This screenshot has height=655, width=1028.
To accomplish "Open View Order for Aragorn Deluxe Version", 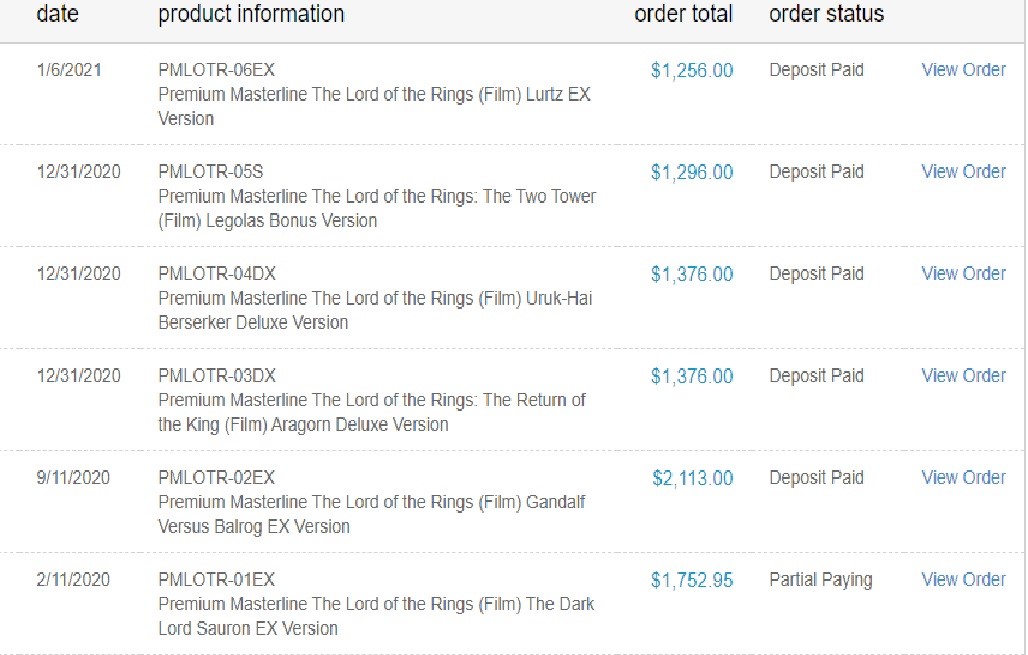I will (963, 375).
